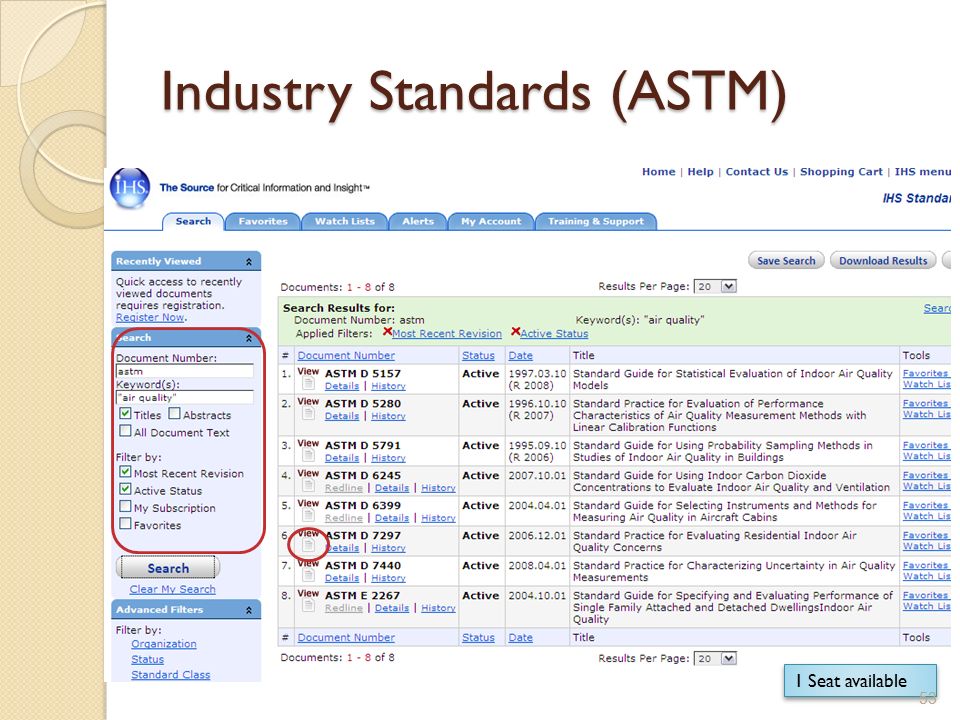Sort by Date top column header

click(520, 356)
